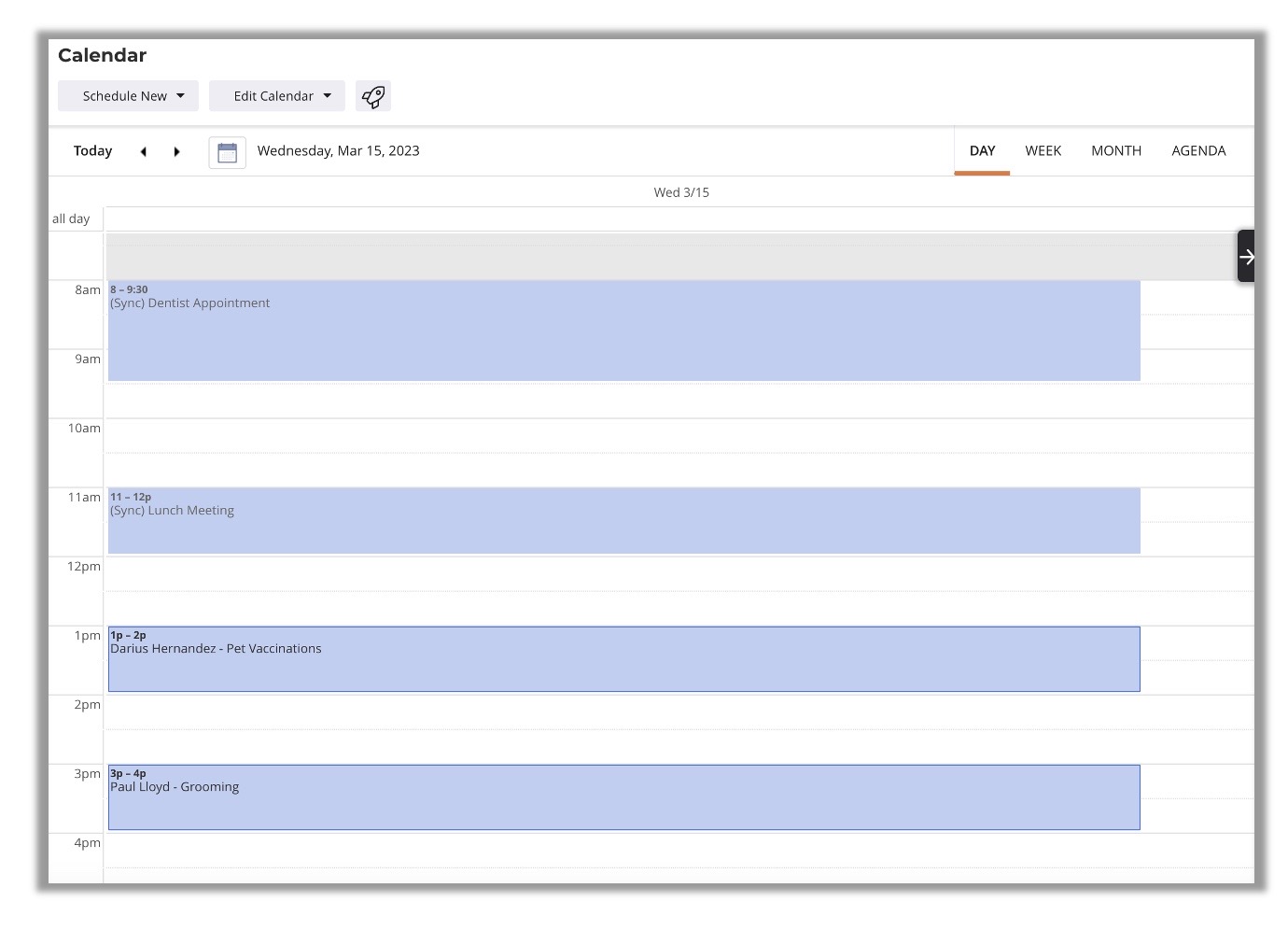Click the Calendar page heading
1288x930 pixels.
(103, 55)
